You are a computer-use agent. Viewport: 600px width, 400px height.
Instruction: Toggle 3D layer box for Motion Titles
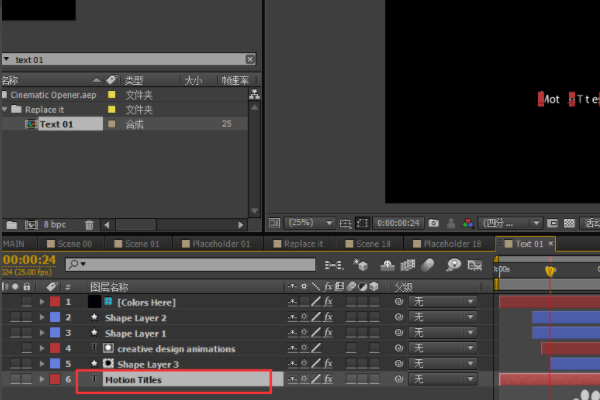375,379
